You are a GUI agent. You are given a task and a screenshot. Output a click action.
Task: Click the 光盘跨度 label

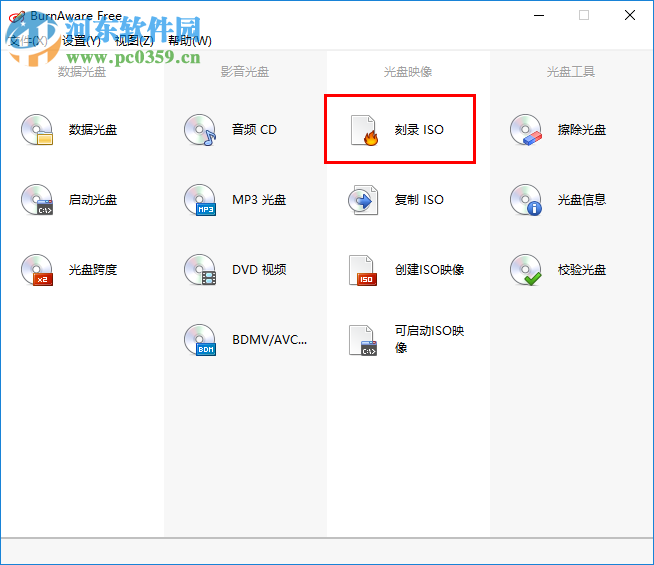click(x=93, y=270)
